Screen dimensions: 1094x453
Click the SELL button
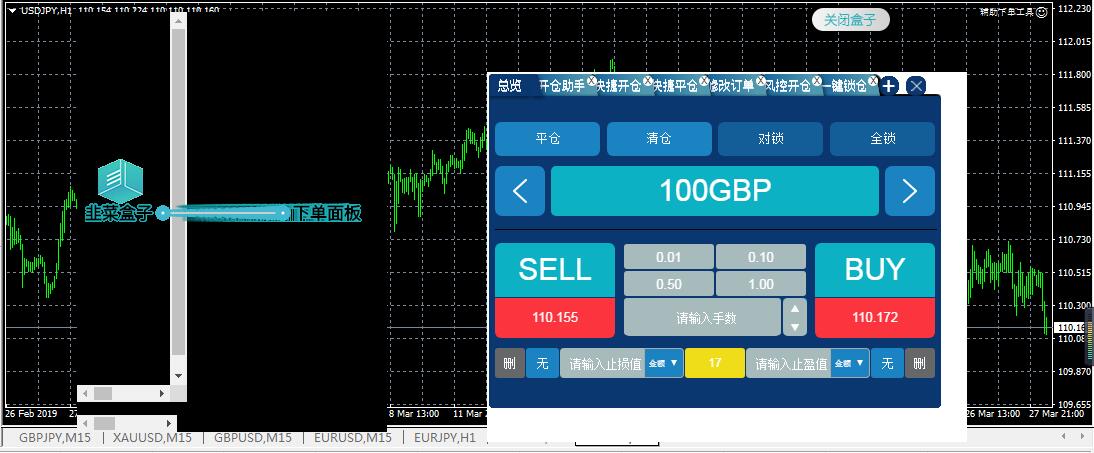(555, 270)
